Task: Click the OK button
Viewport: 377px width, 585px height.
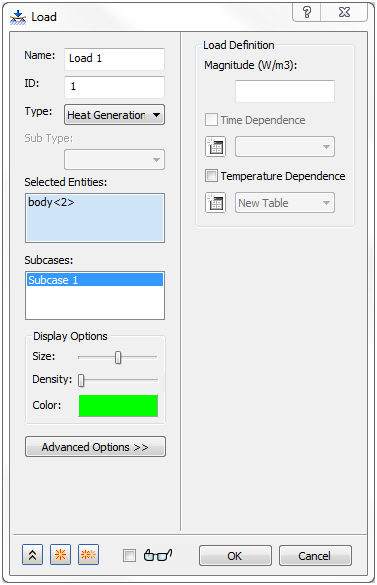Action: [x=235, y=556]
